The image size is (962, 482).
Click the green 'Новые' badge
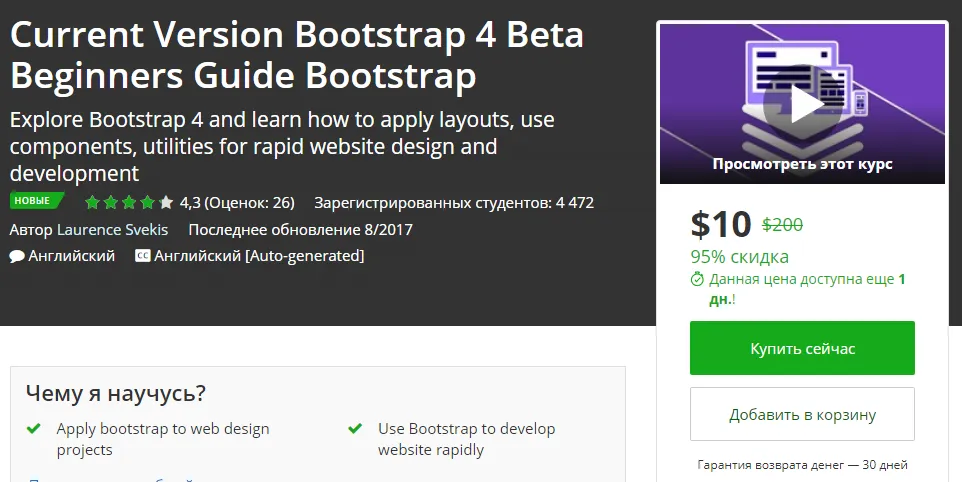point(35,201)
